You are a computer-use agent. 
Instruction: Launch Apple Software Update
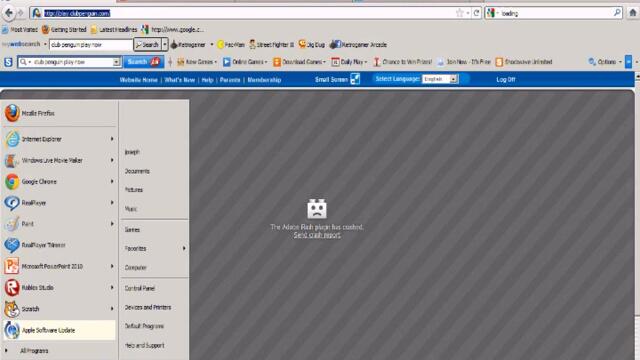[60, 330]
